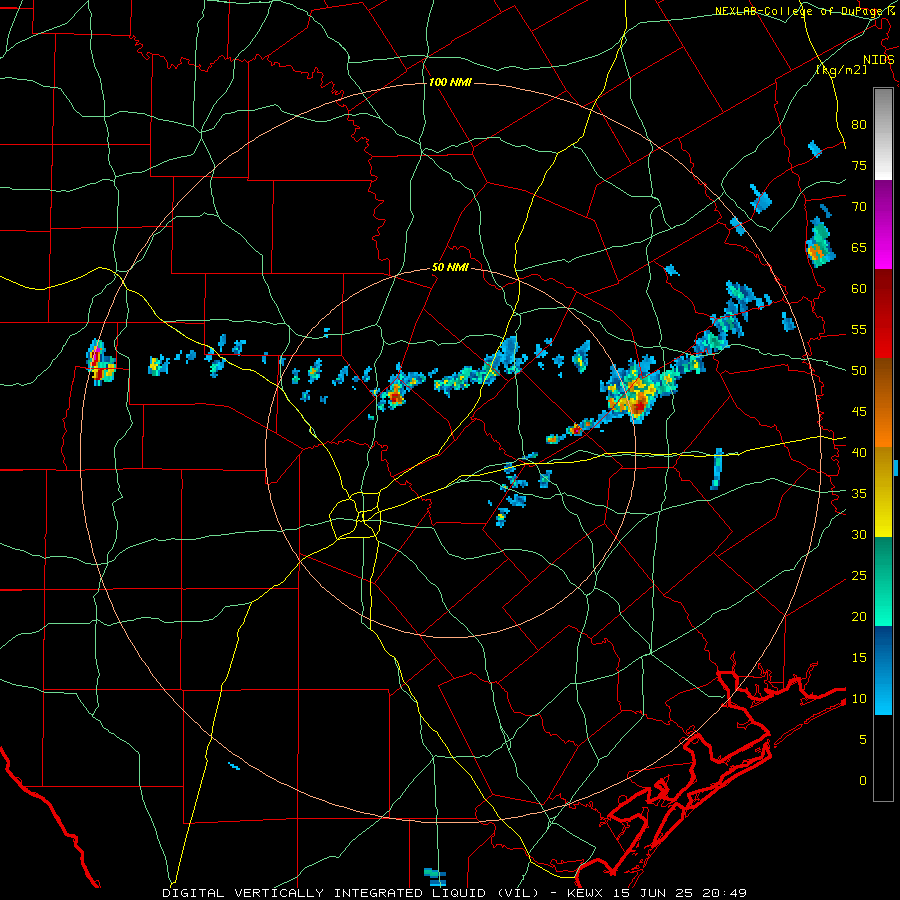This screenshot has width=900, height=900.
Task: Click the 25 value on the color scale
Action: point(859,576)
